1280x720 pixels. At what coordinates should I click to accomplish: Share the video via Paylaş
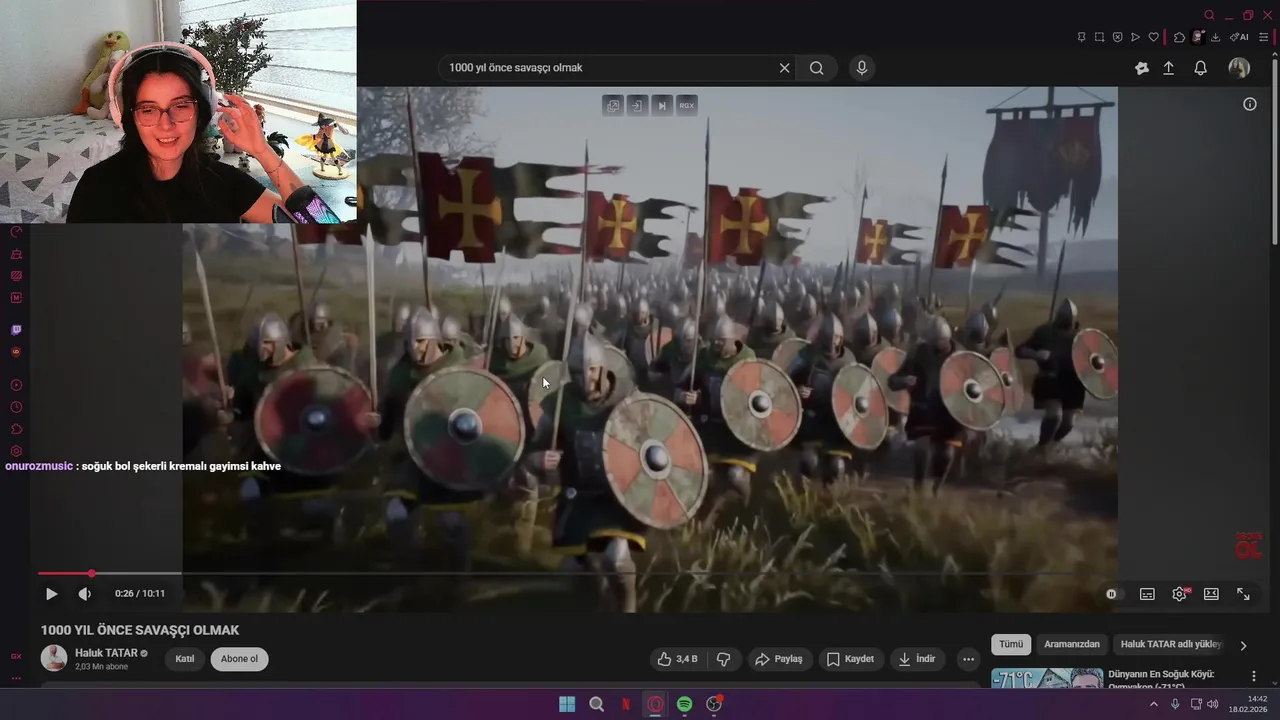779,659
